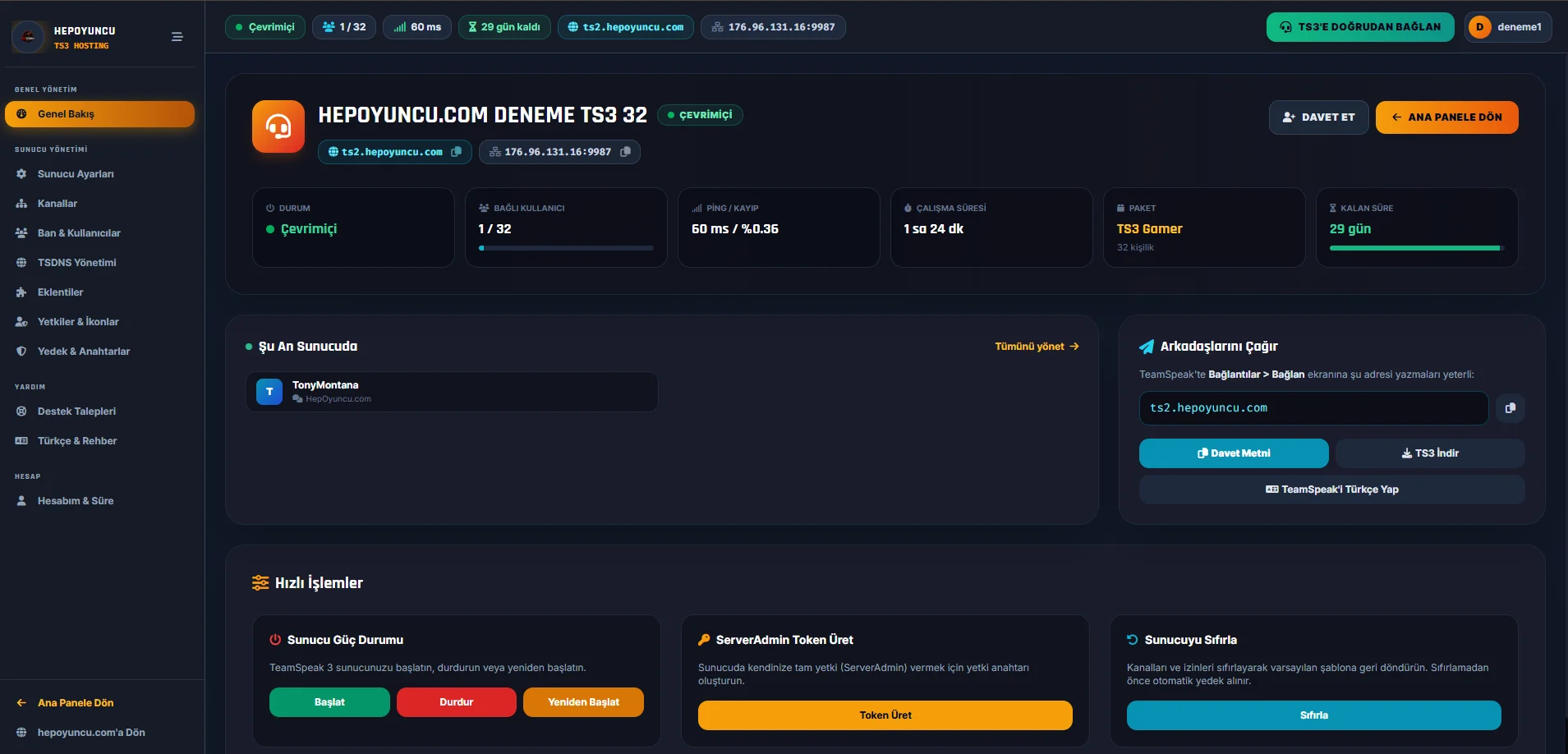Toggle the sidebar hamburger menu icon
This screenshot has width=1568, height=754.
point(177,37)
